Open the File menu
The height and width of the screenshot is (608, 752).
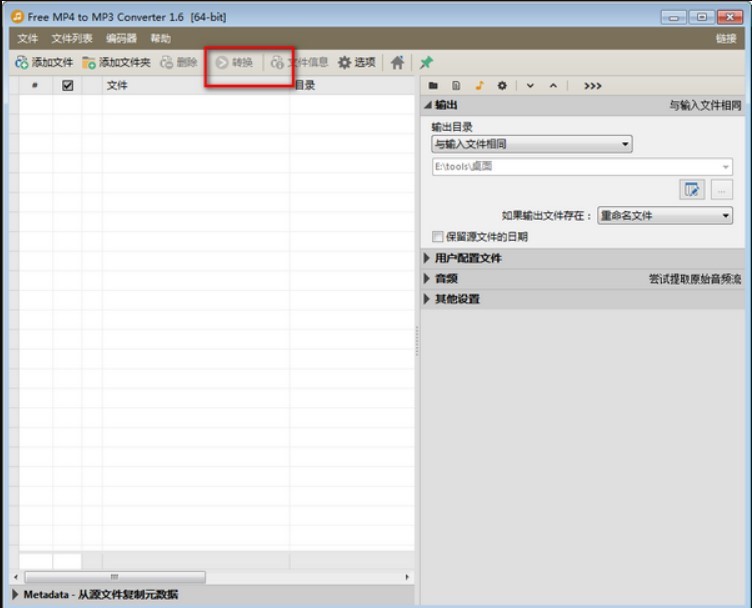(27, 38)
